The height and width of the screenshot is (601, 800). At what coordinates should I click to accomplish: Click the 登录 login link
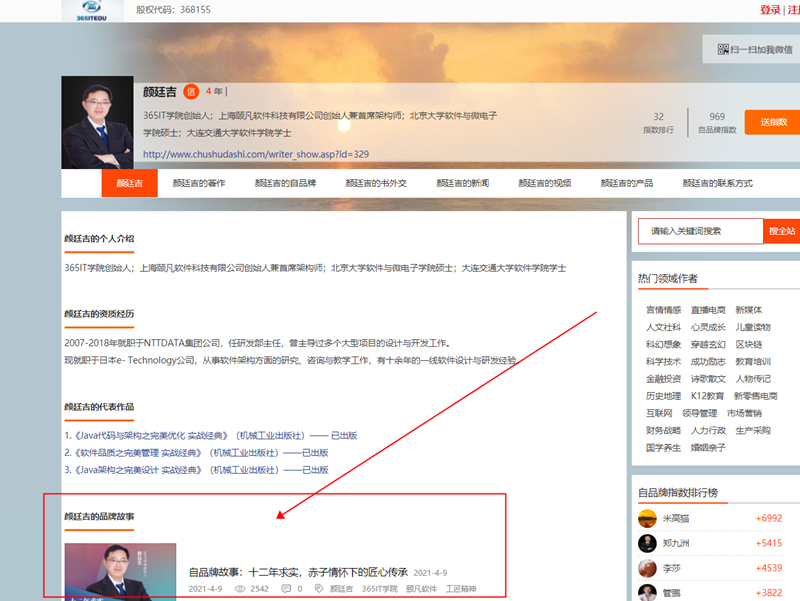[769, 10]
